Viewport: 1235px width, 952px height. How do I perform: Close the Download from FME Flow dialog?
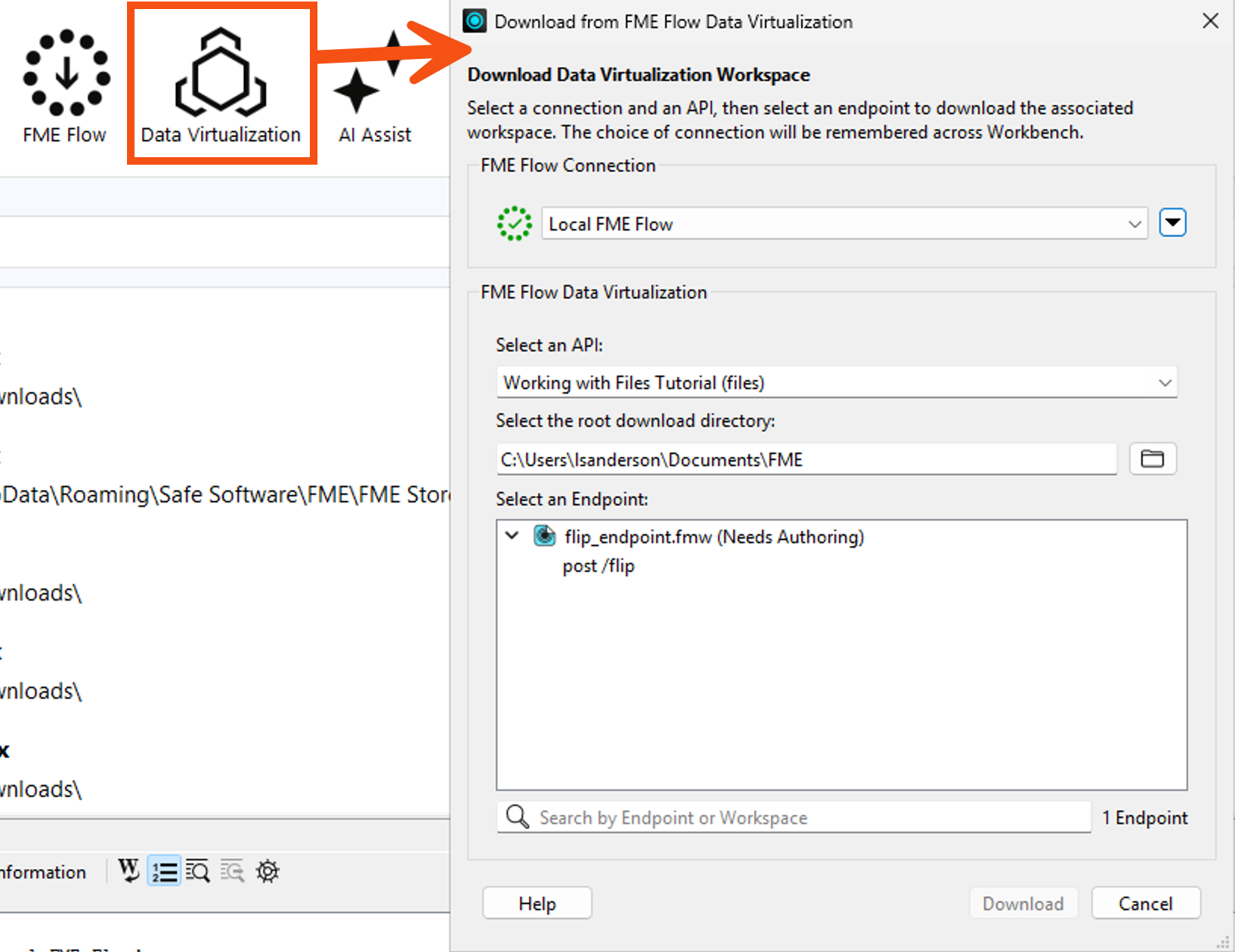[1211, 21]
